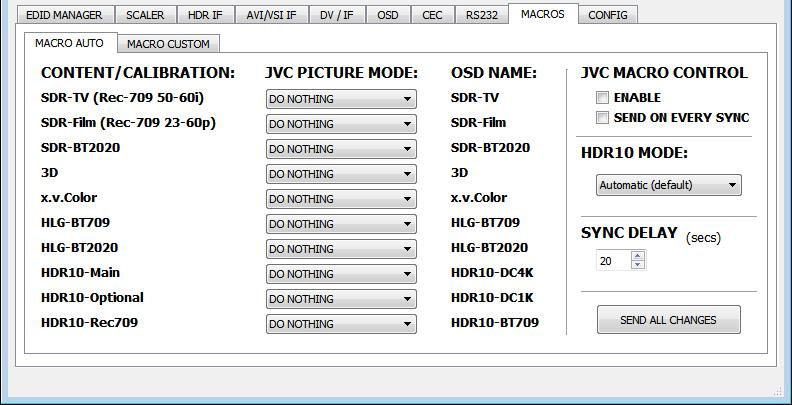
Task: Click the JVC MACRO CONTROL heading
Action: (x=664, y=73)
